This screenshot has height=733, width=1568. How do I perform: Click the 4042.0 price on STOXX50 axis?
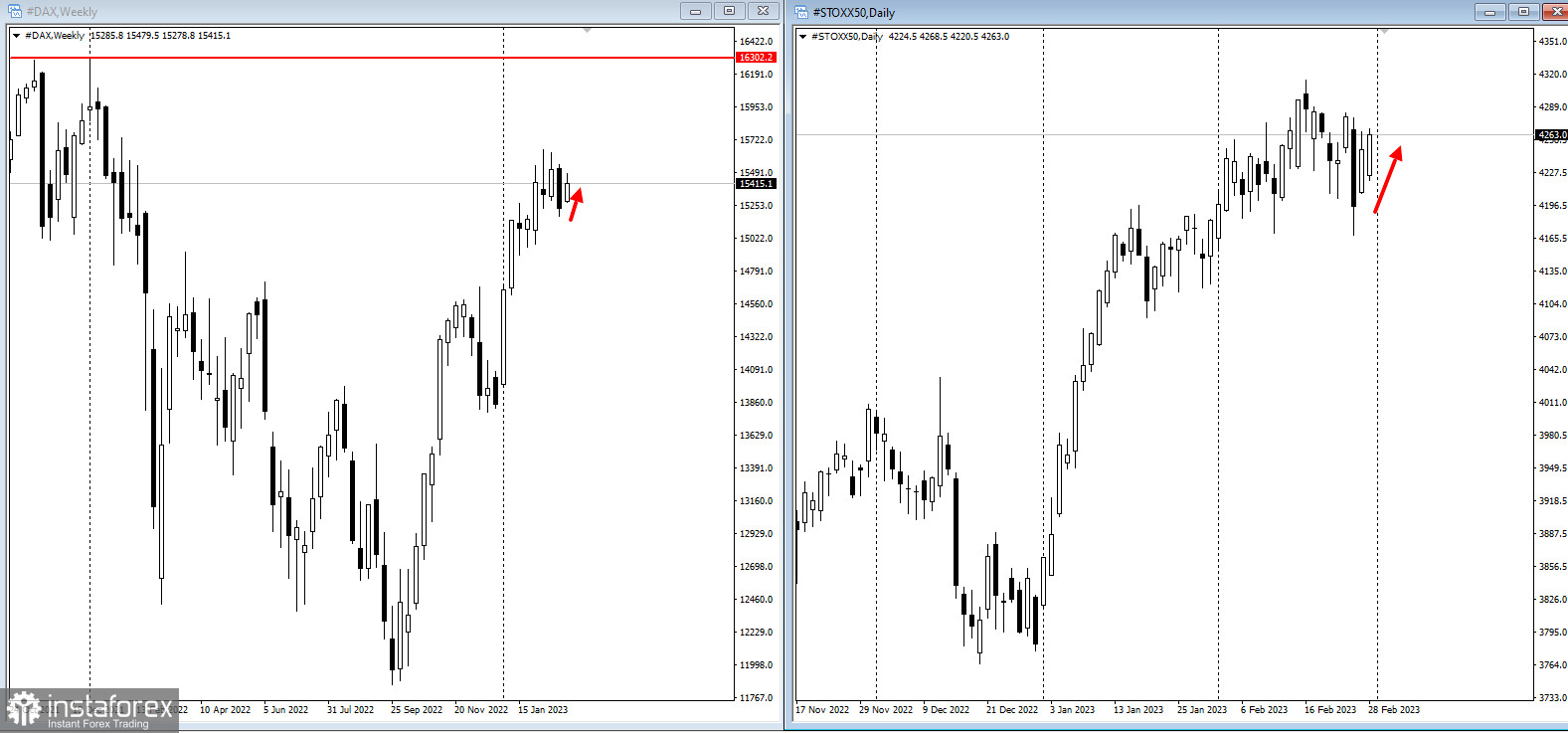pos(1552,370)
